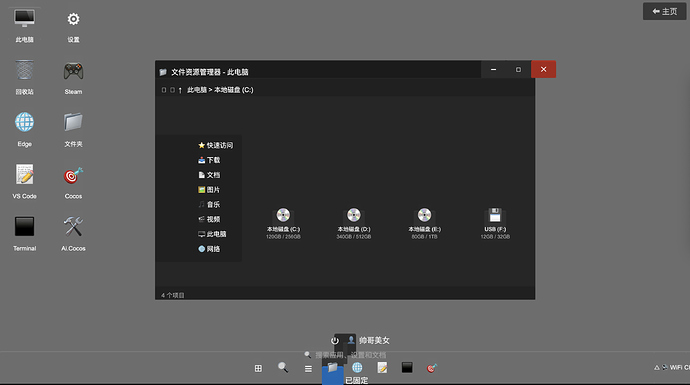
Task: Click the notepad VS Code taskbar icon
Action: (382, 367)
